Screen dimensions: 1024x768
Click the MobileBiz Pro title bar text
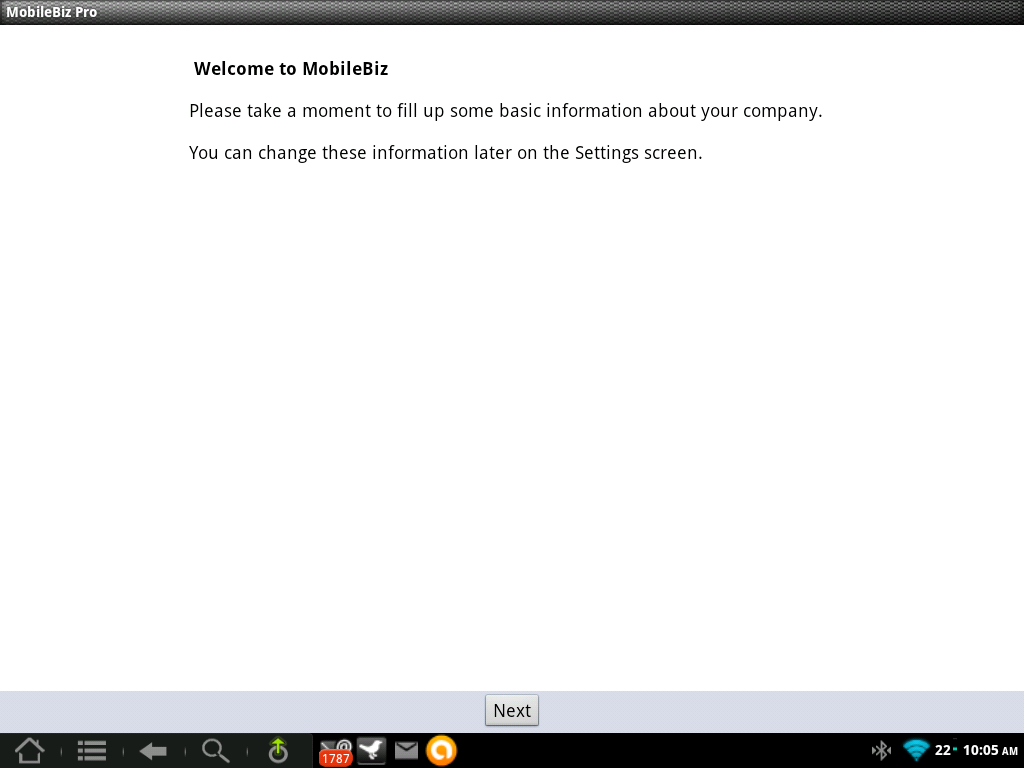(x=52, y=12)
